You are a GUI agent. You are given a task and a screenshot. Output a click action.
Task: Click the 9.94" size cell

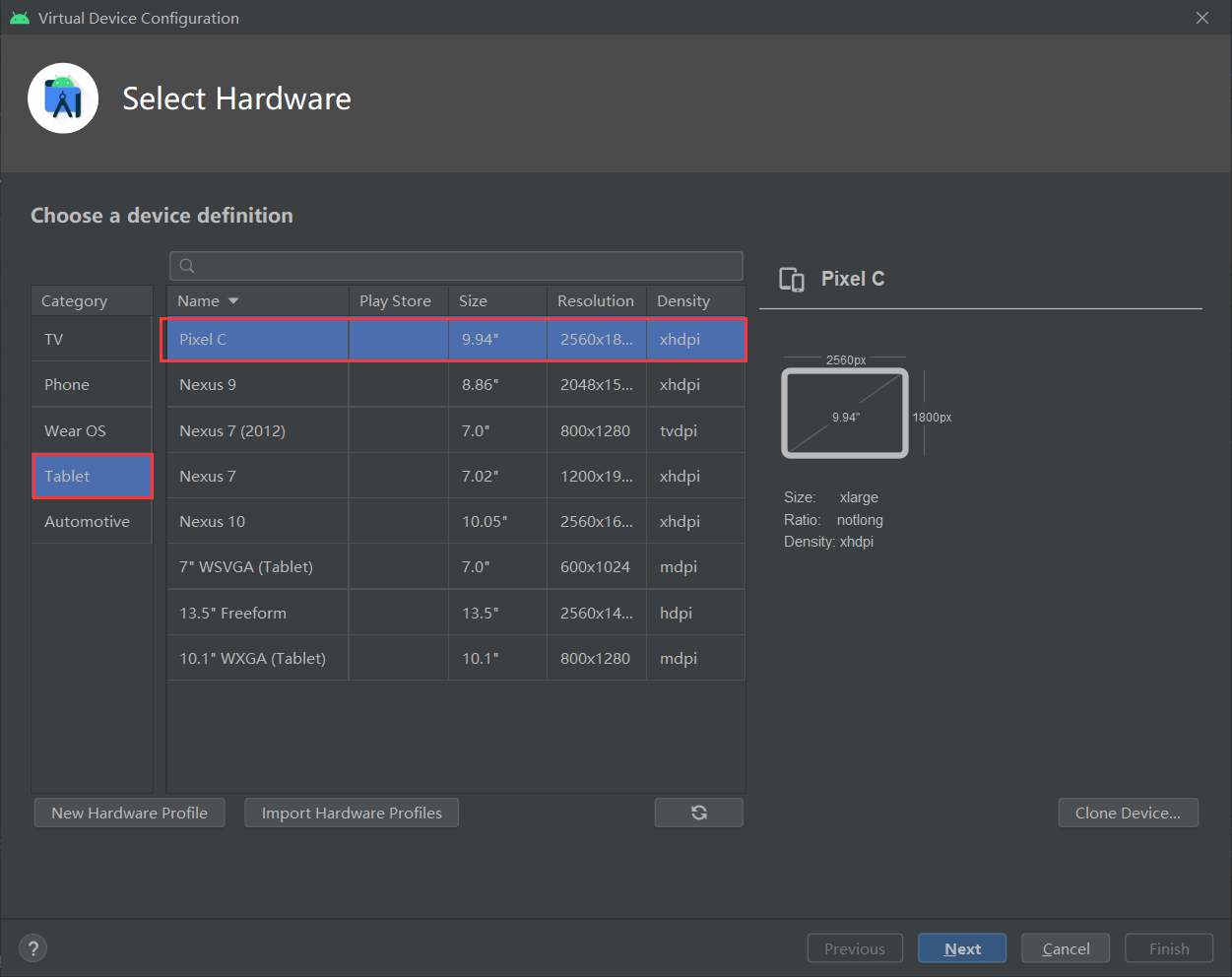(497, 339)
